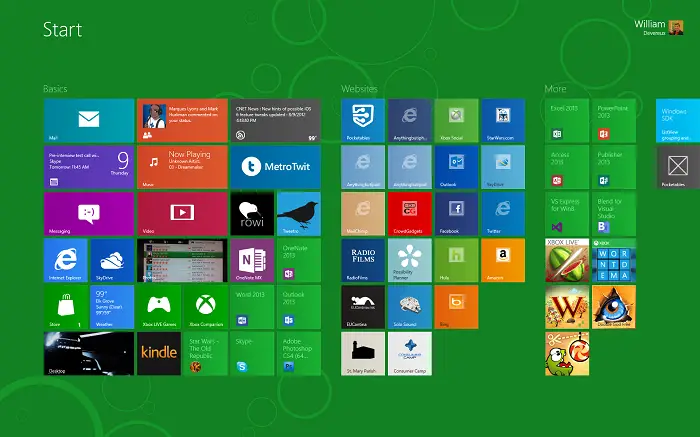The height and width of the screenshot is (437, 700).
Task: Open the Twitter website tile
Action: tap(503, 214)
